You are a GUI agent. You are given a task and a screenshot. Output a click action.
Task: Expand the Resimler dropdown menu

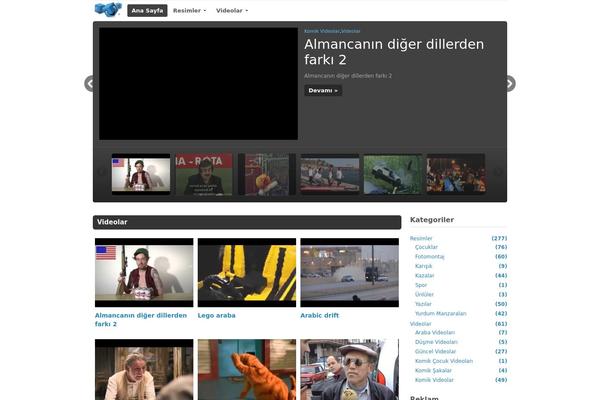tap(189, 11)
